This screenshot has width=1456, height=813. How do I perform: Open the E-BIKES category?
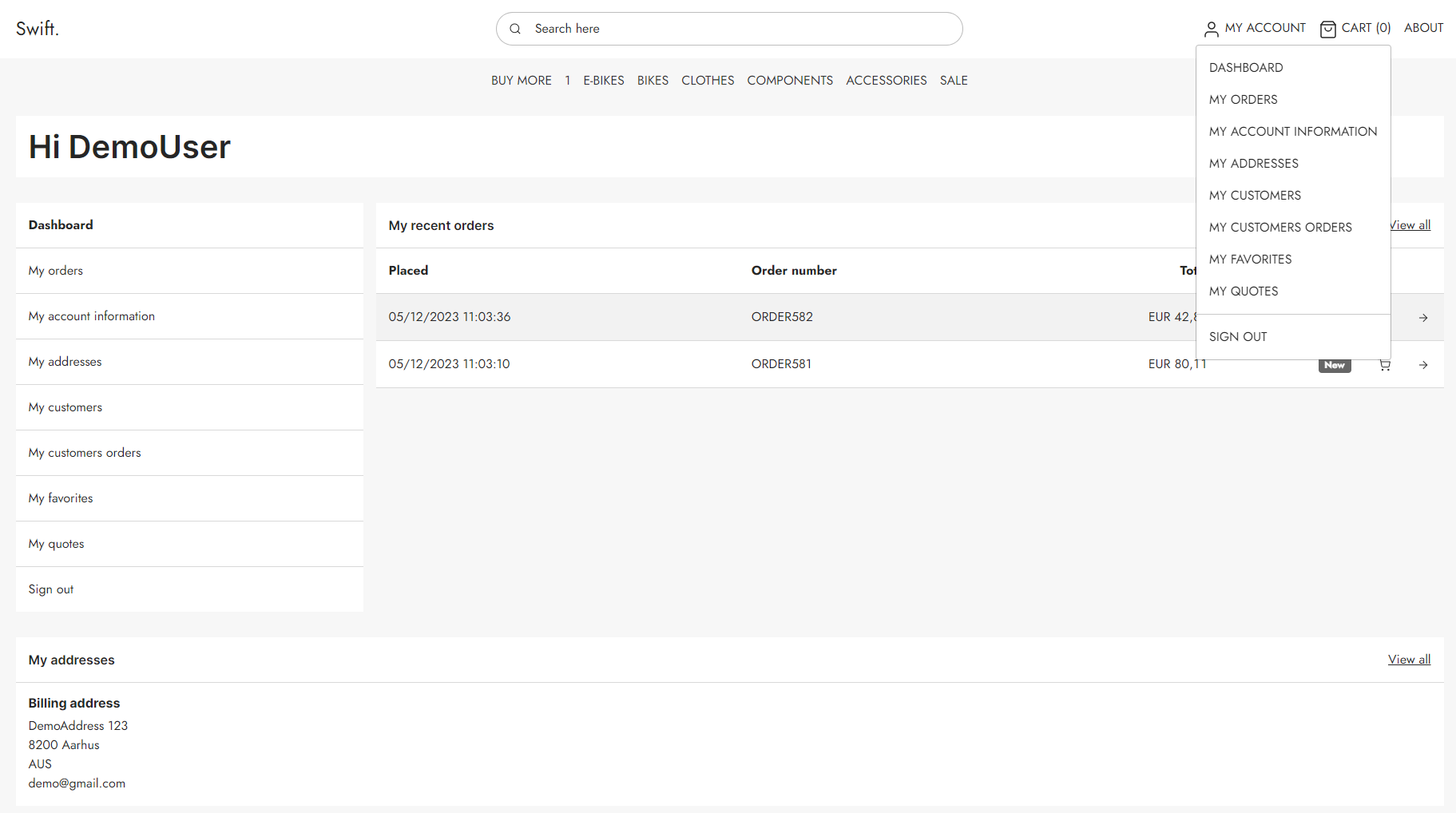pos(604,80)
